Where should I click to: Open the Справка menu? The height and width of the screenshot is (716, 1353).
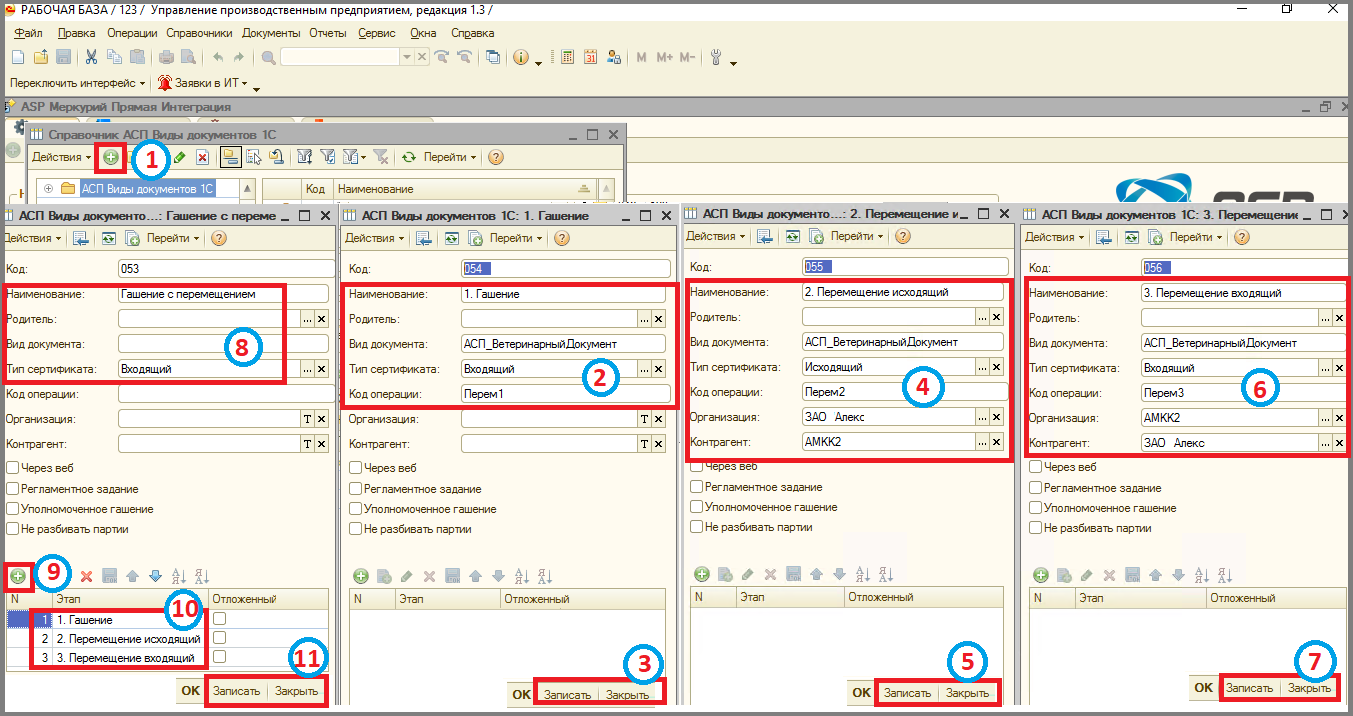pos(472,33)
